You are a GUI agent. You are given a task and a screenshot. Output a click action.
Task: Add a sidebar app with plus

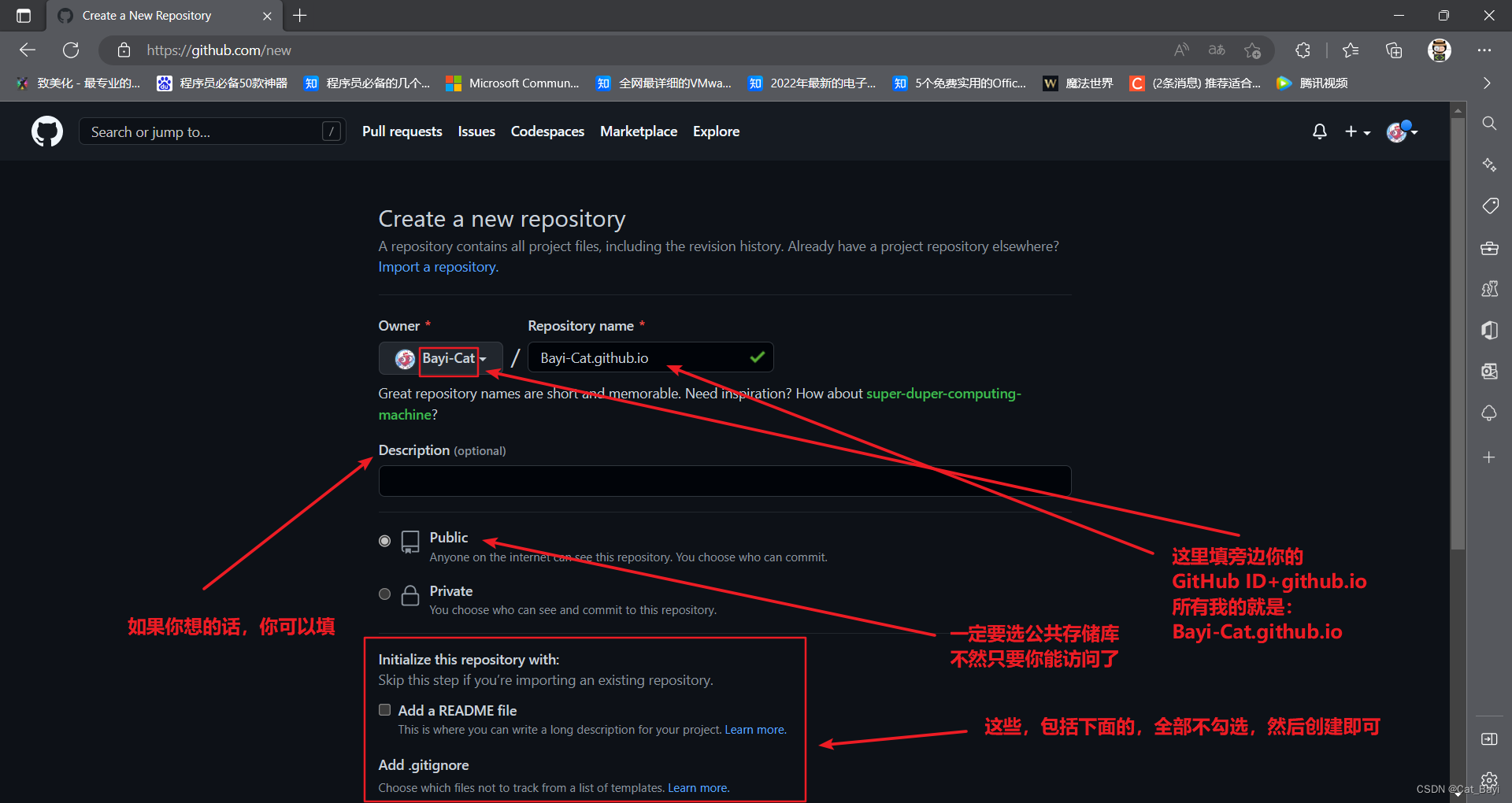[1489, 457]
